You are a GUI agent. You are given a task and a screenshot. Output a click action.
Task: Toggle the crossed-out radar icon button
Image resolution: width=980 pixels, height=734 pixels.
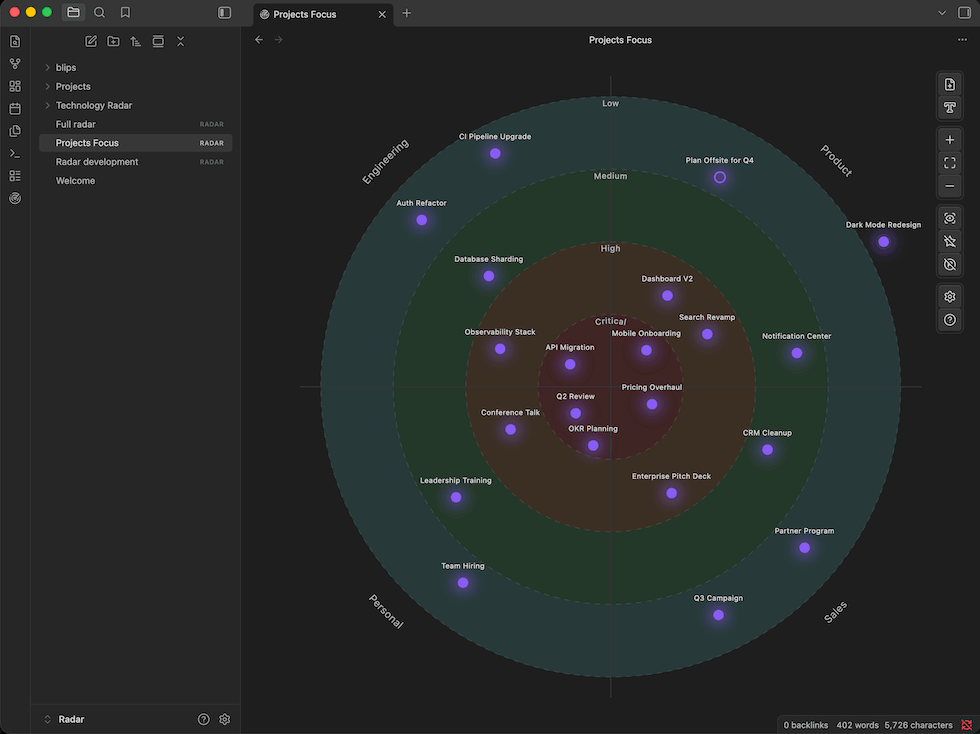click(x=949, y=264)
